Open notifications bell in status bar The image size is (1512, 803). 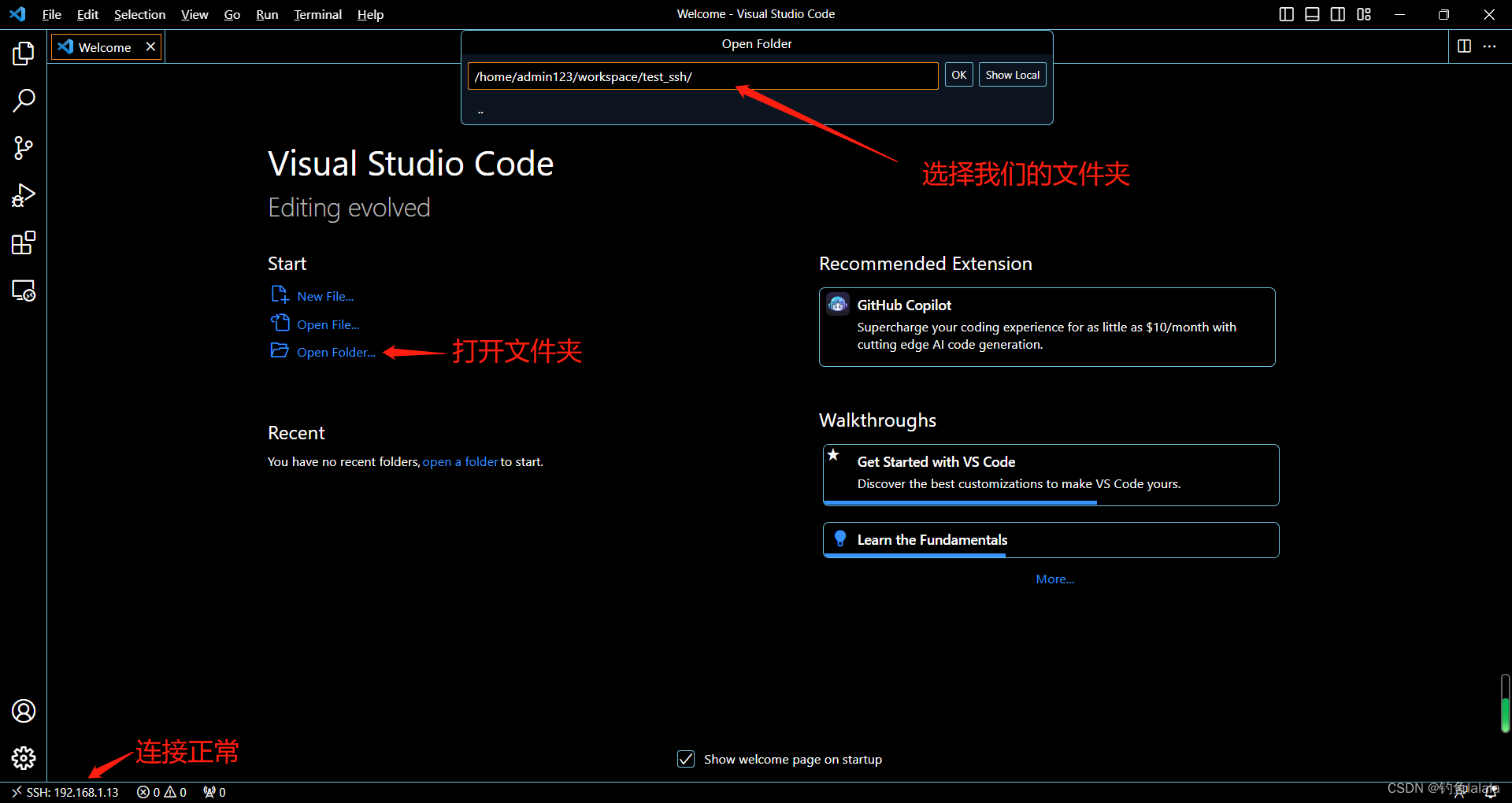coord(1491,792)
